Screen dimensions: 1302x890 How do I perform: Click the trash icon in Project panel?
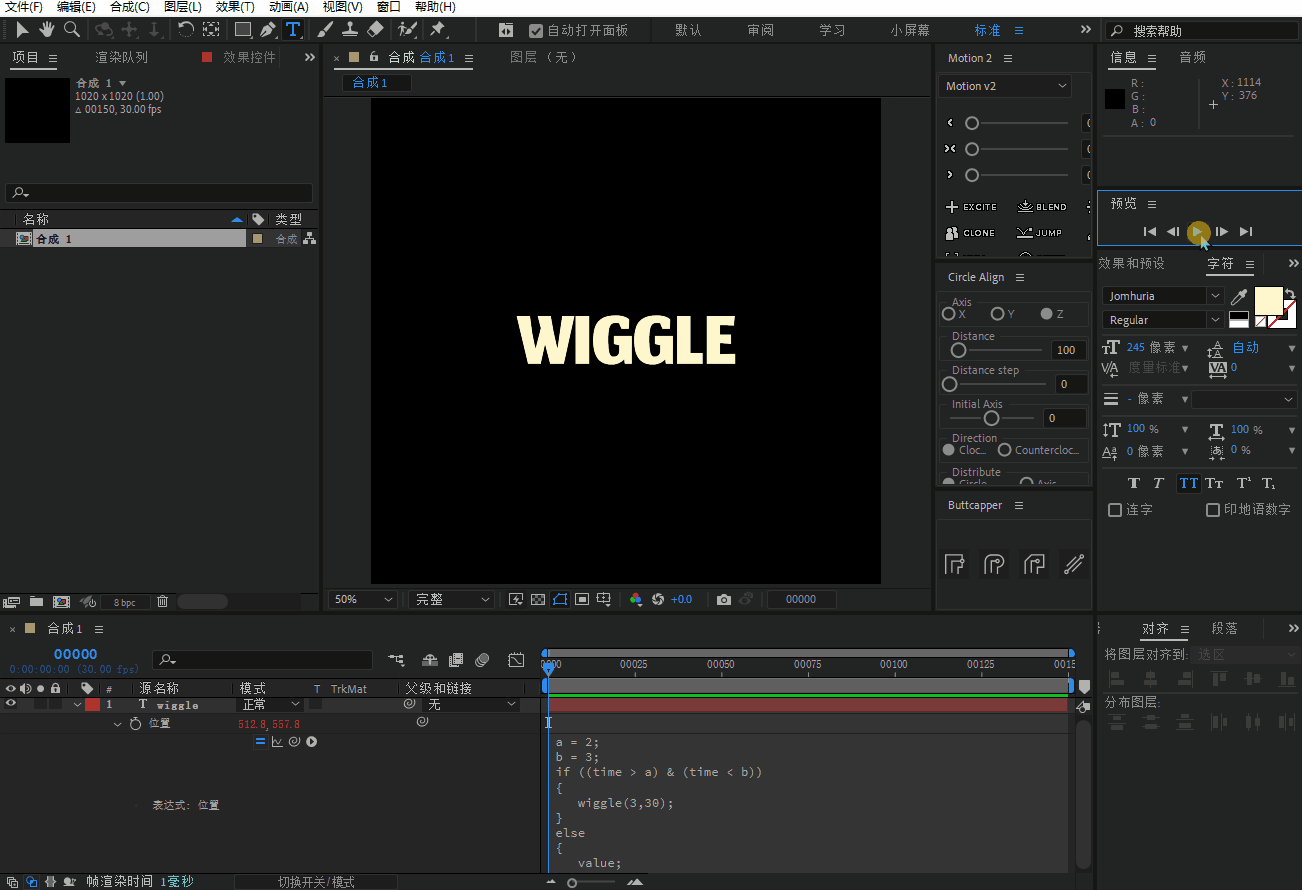coord(162,602)
